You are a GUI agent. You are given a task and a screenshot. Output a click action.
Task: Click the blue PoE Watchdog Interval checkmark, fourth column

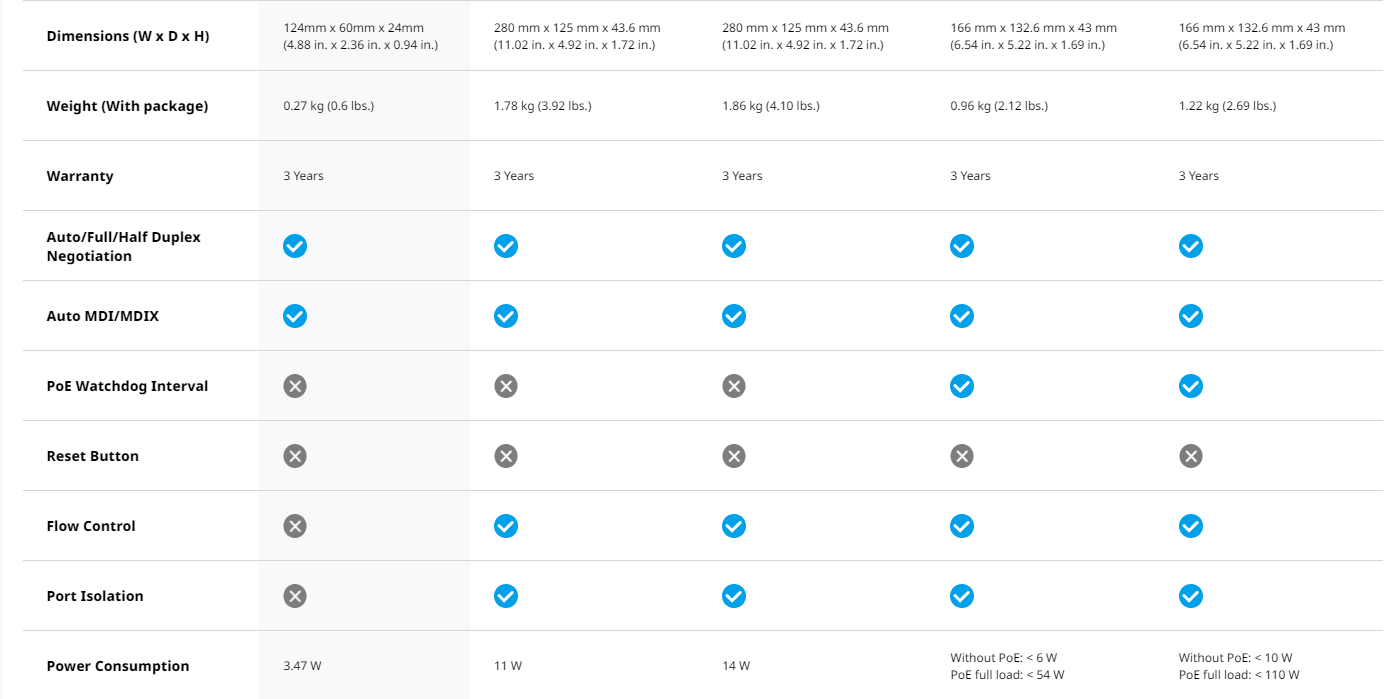click(x=962, y=386)
